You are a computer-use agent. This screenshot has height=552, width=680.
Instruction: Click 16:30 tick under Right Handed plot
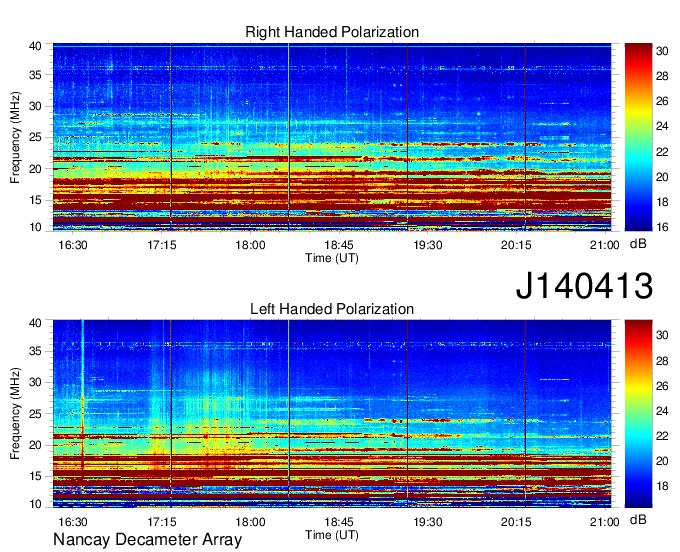73,245
